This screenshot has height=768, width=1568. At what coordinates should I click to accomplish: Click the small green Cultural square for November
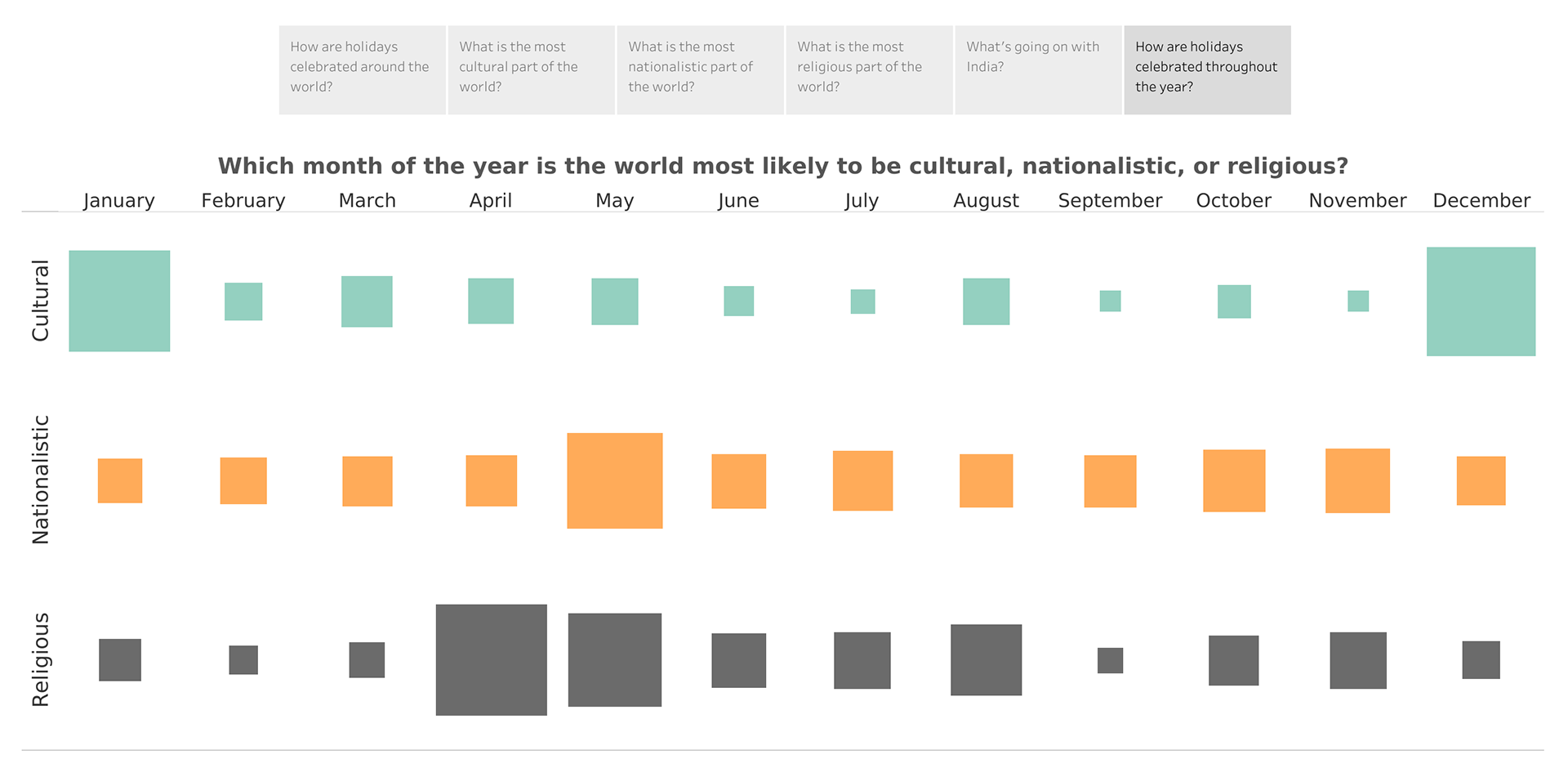coord(1358,301)
